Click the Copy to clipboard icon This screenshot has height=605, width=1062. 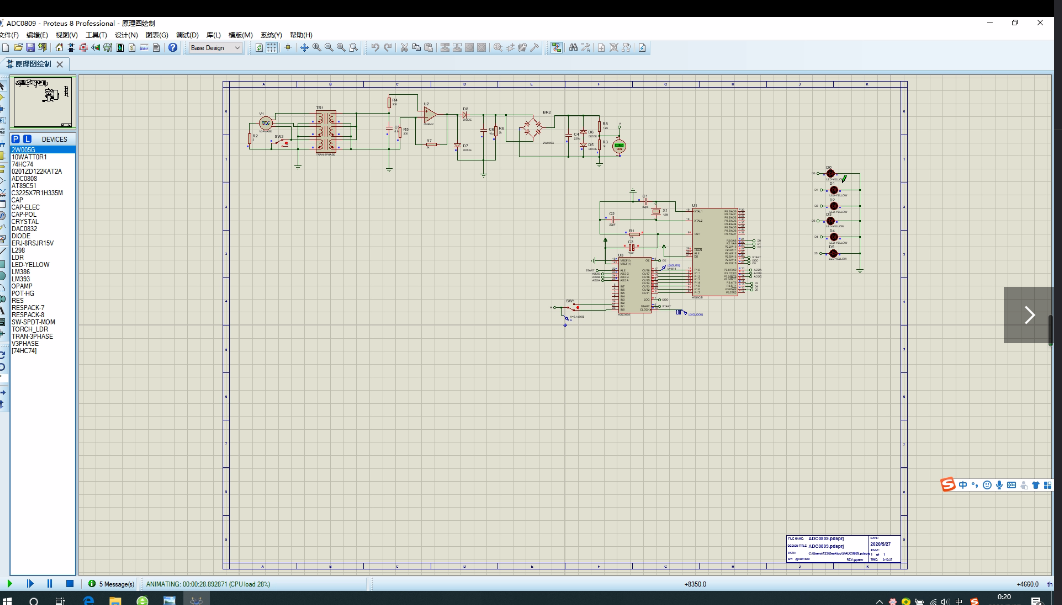click(417, 47)
